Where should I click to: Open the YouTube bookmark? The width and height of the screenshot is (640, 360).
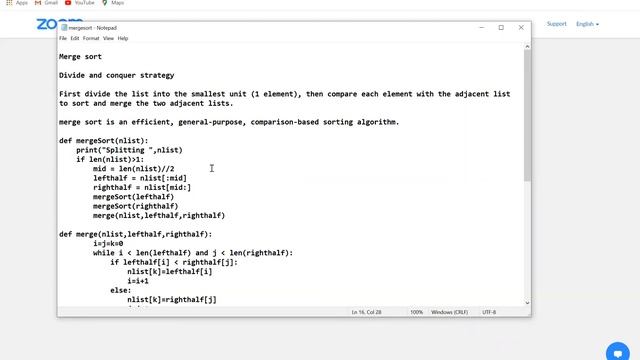pyautogui.click(x=80, y=2)
